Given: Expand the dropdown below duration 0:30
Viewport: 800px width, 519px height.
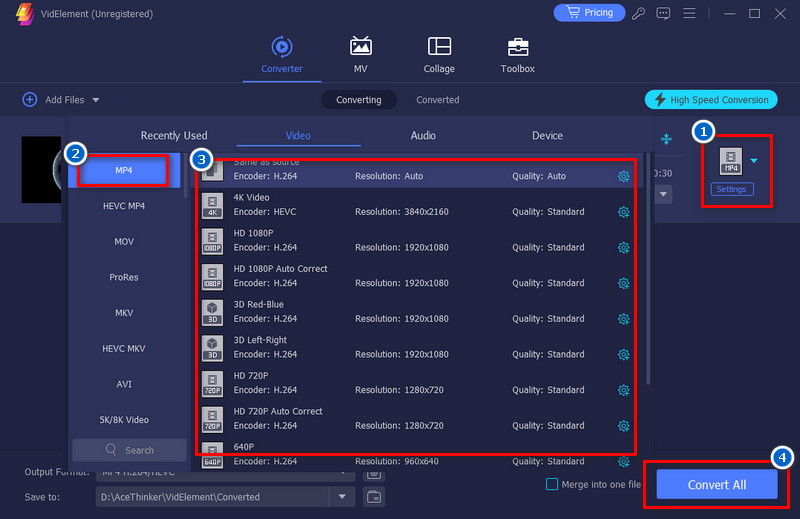Looking at the screenshot, I should coord(663,194).
